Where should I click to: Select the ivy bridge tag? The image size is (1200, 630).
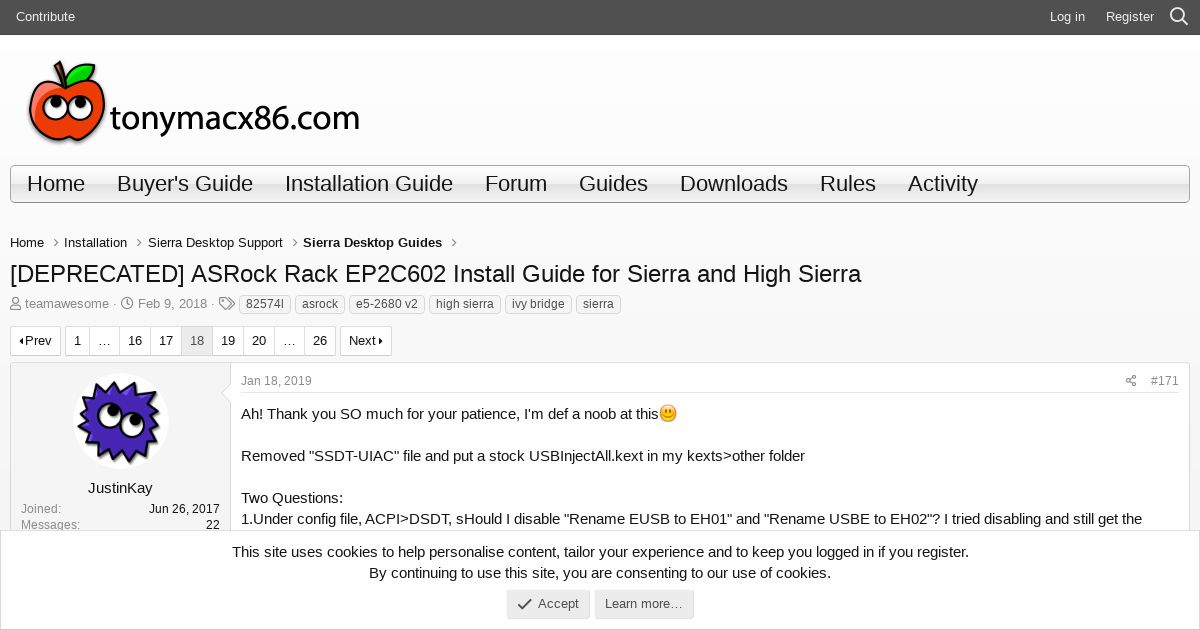tap(538, 304)
